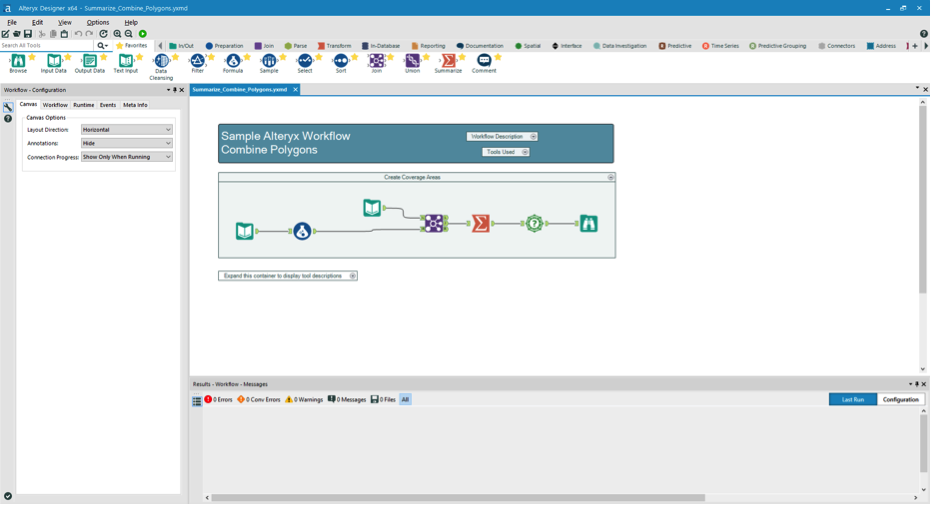Open a workflow using folder icon
The width and height of the screenshot is (931, 505).
tap(17, 34)
